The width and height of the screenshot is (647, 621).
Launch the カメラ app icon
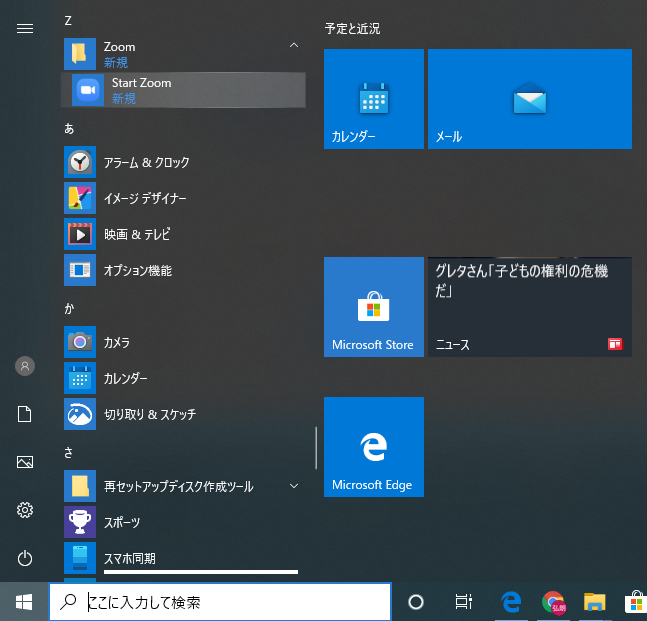pyautogui.click(x=80, y=342)
